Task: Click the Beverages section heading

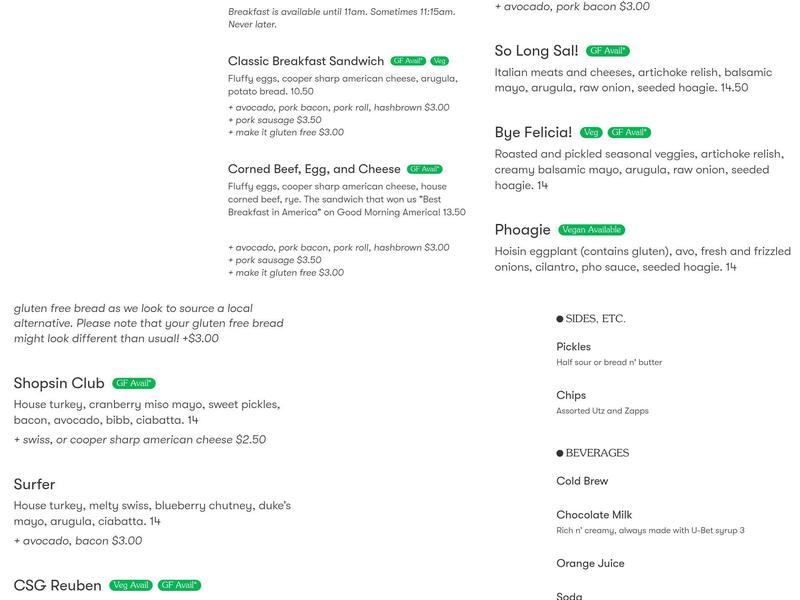Action: [597, 453]
